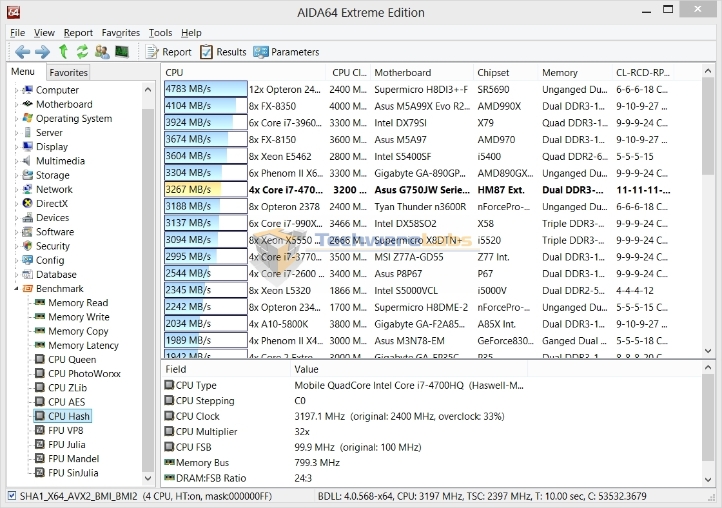Screen dimensions: 722x508
Task: Open the FPU Mandel benchmark
Action: coord(73,459)
